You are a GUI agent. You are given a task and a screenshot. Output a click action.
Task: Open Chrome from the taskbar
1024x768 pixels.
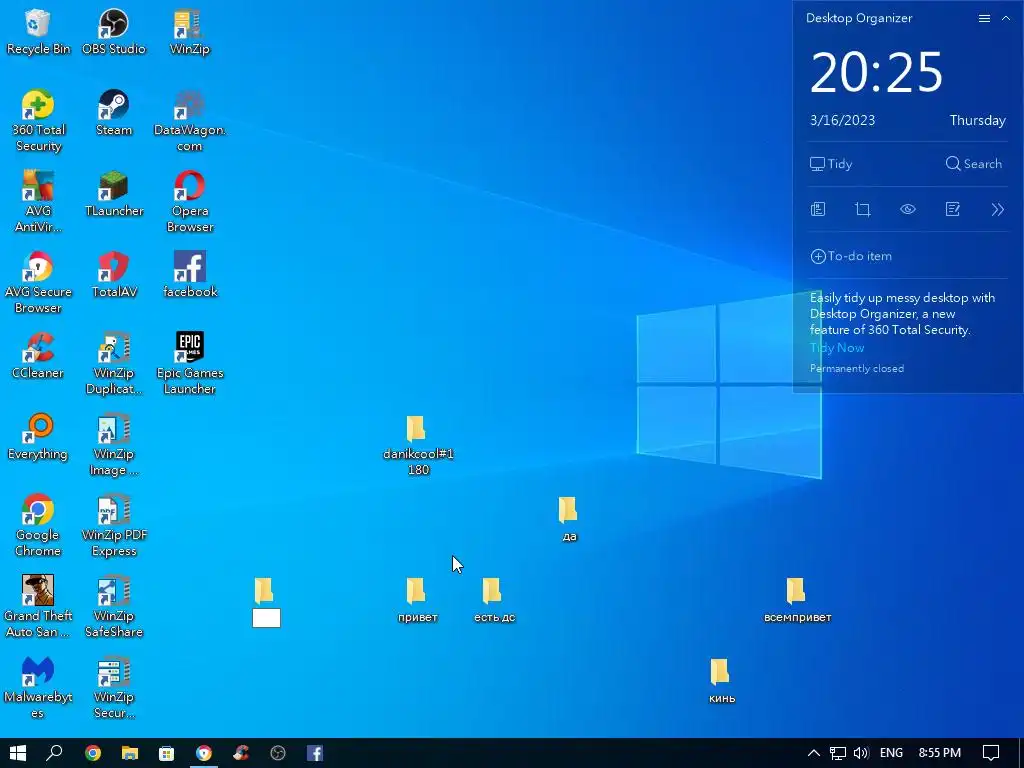point(93,753)
